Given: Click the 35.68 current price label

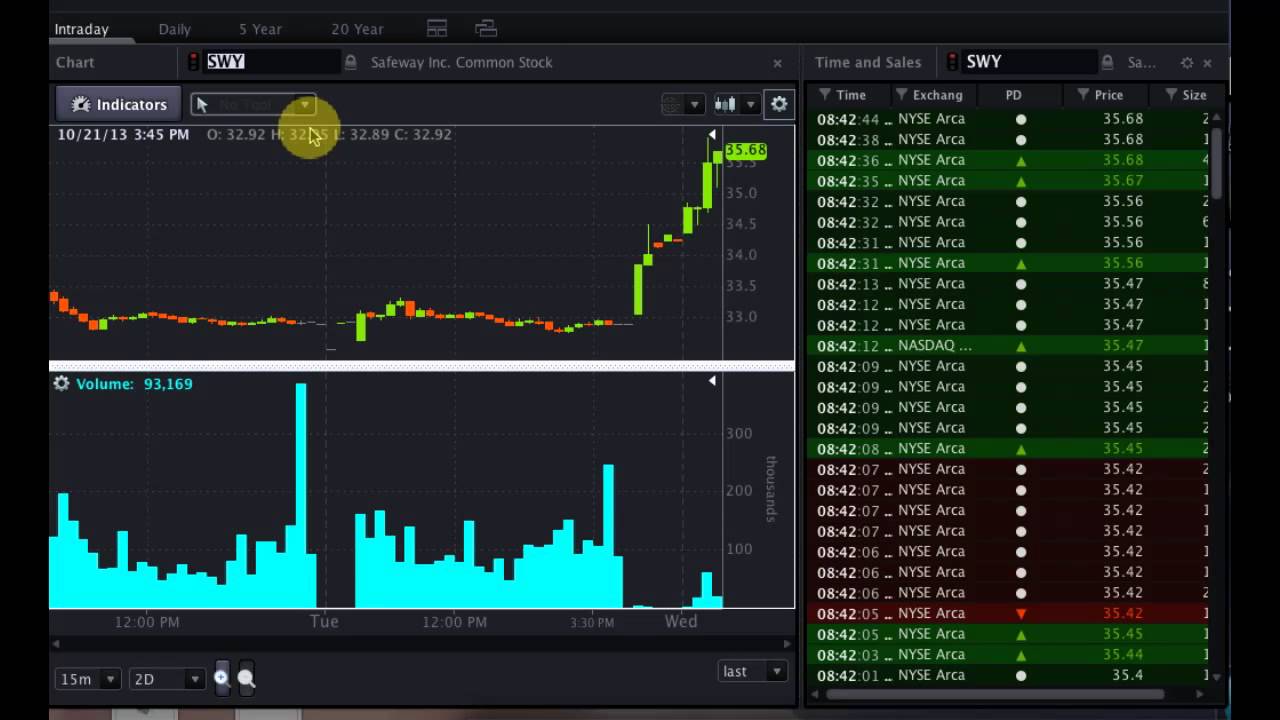Looking at the screenshot, I should click(746, 150).
